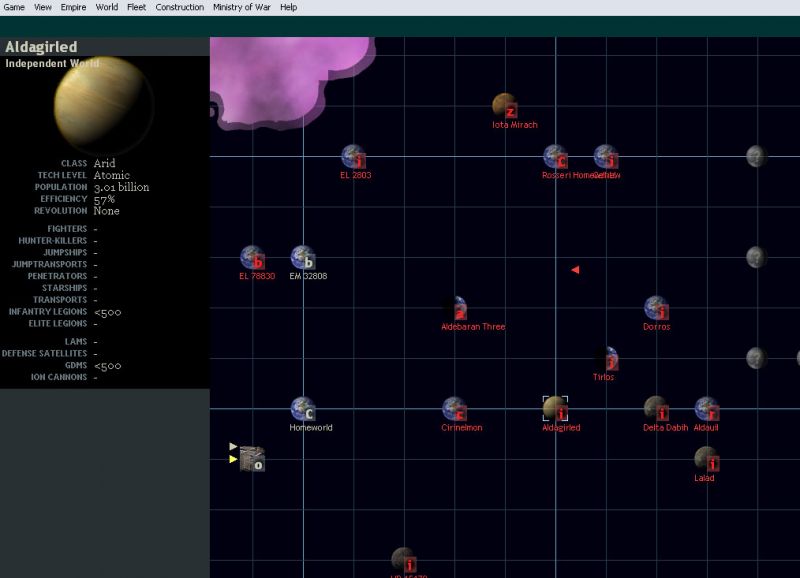Open the Ministry of War menu
The height and width of the screenshot is (578, 800).
(x=241, y=7)
